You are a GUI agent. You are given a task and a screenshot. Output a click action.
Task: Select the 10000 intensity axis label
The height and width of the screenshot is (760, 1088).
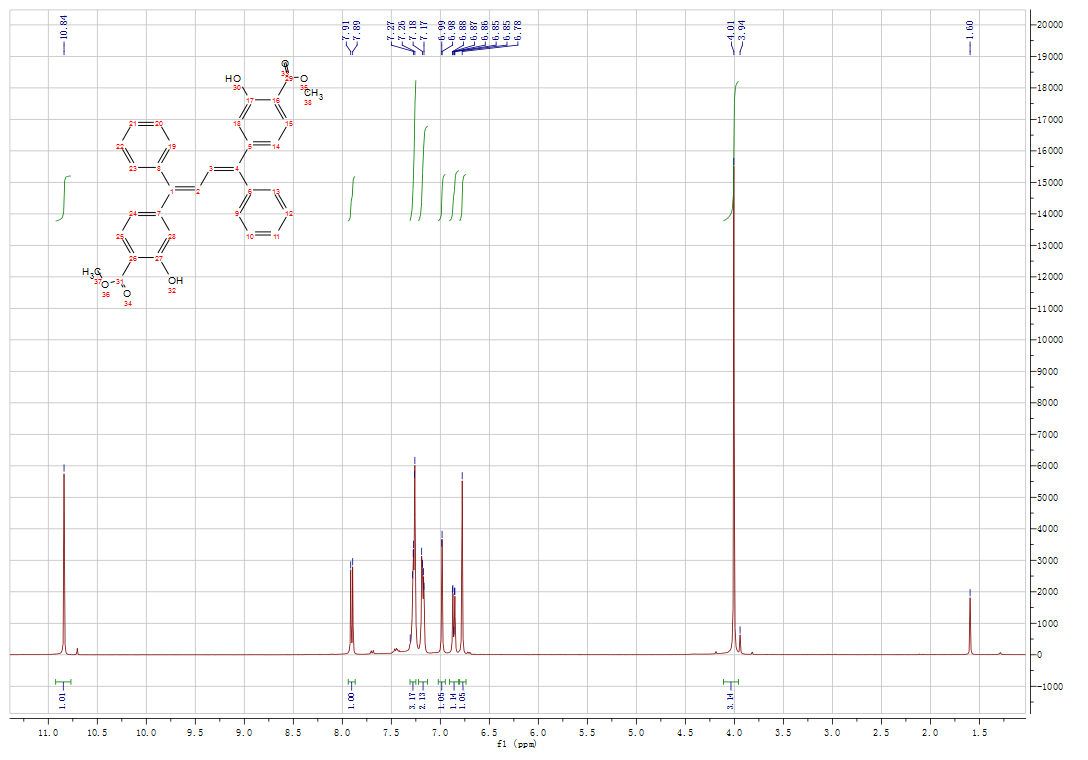pyautogui.click(x=1050, y=340)
